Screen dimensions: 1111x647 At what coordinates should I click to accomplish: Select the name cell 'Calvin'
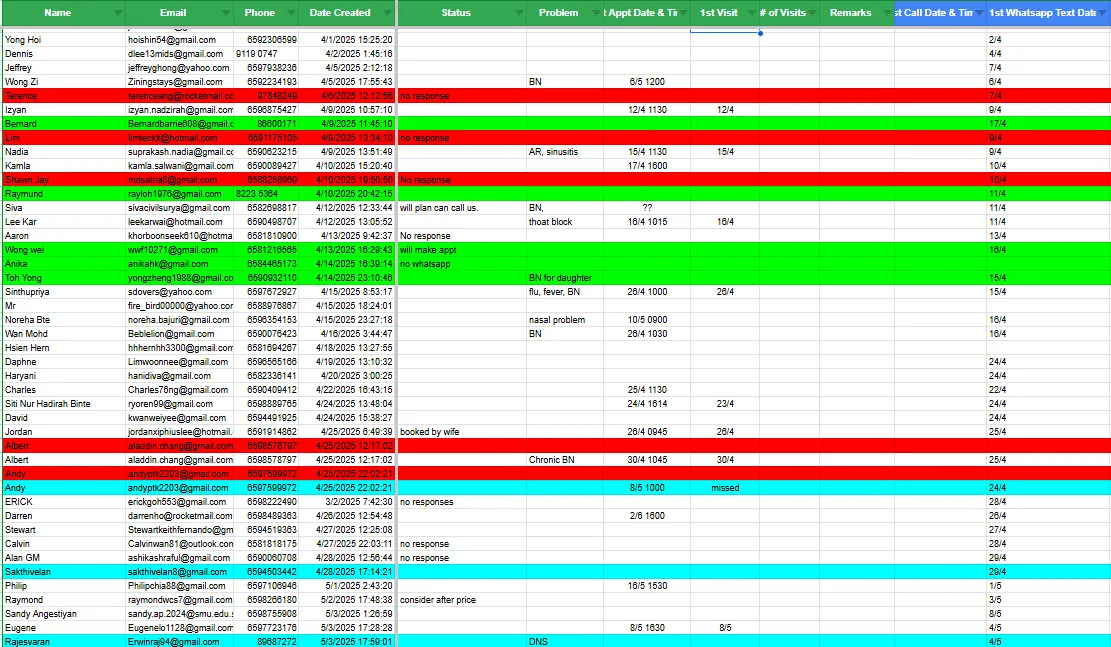tap(64, 544)
